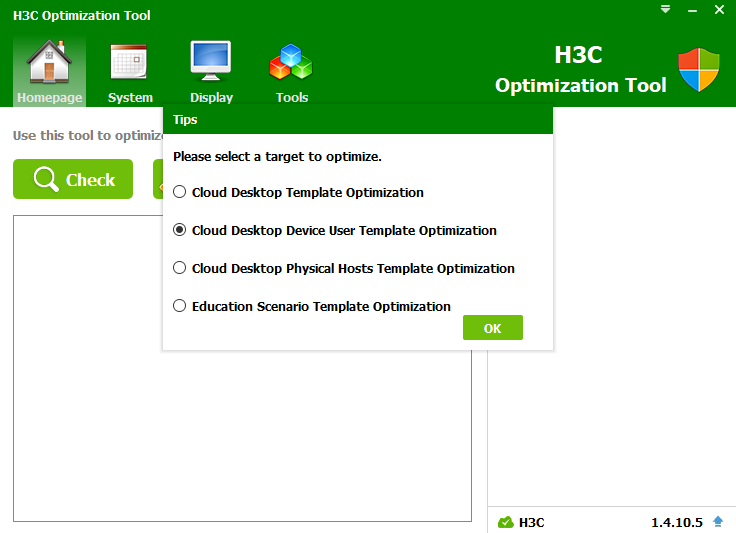Click the version number 1.4.10.5

pyautogui.click(x=676, y=522)
